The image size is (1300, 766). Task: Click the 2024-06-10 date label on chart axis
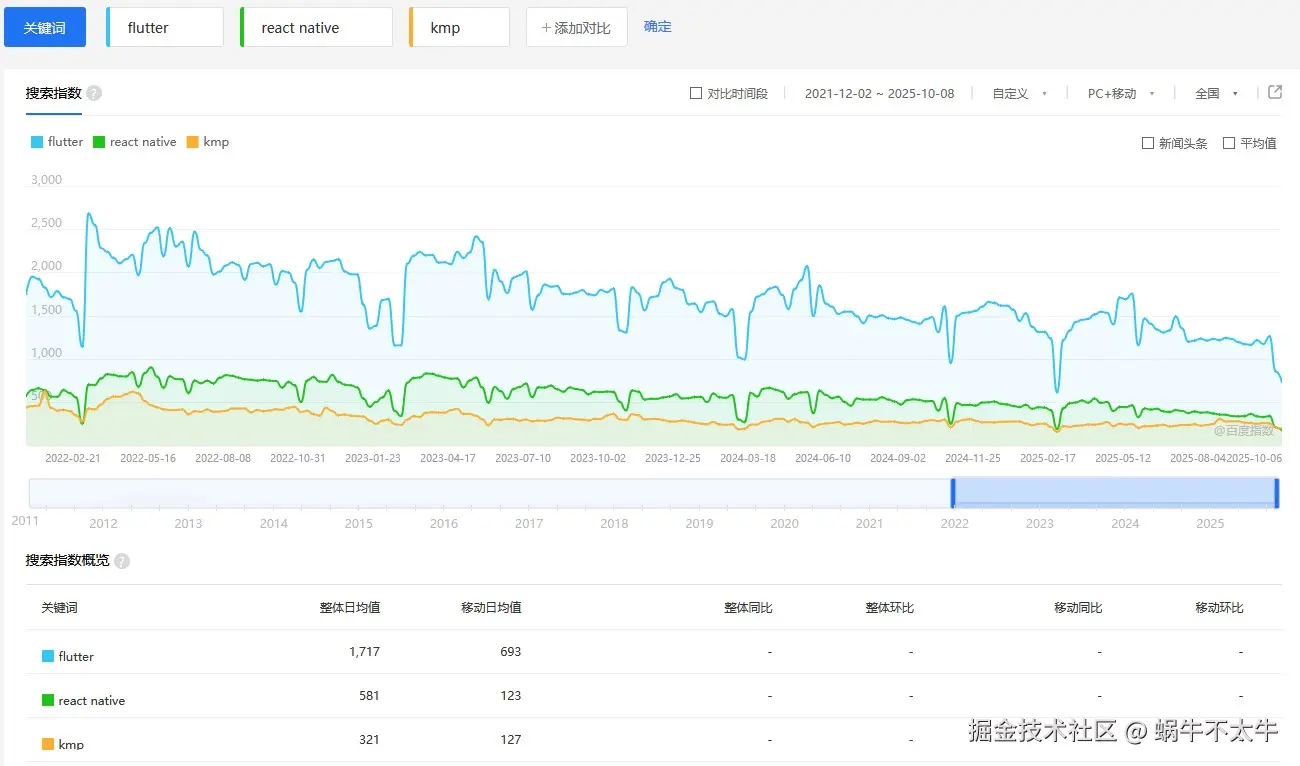823,458
